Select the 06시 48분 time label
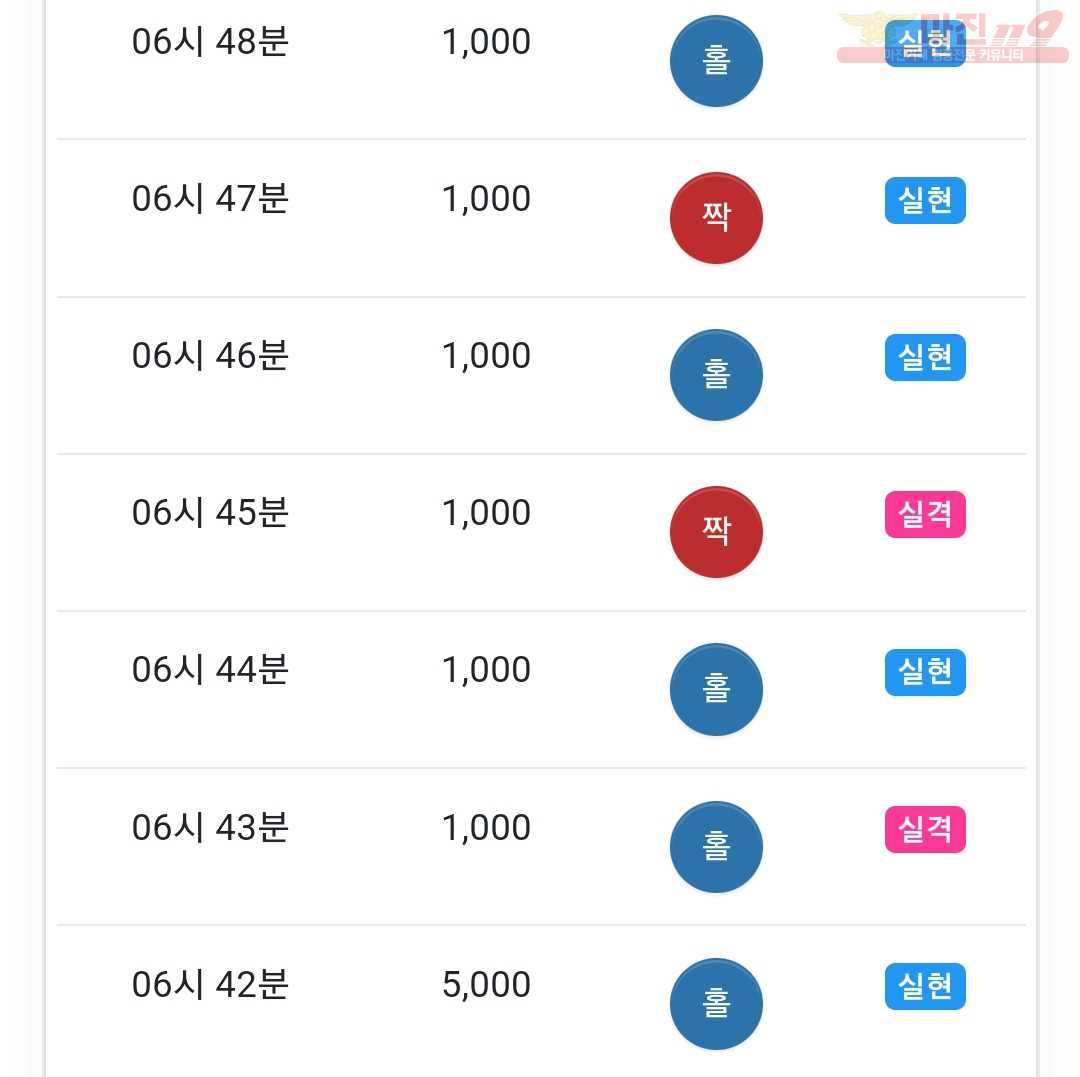The width and height of the screenshot is (1080, 1077). pyautogui.click(x=210, y=42)
